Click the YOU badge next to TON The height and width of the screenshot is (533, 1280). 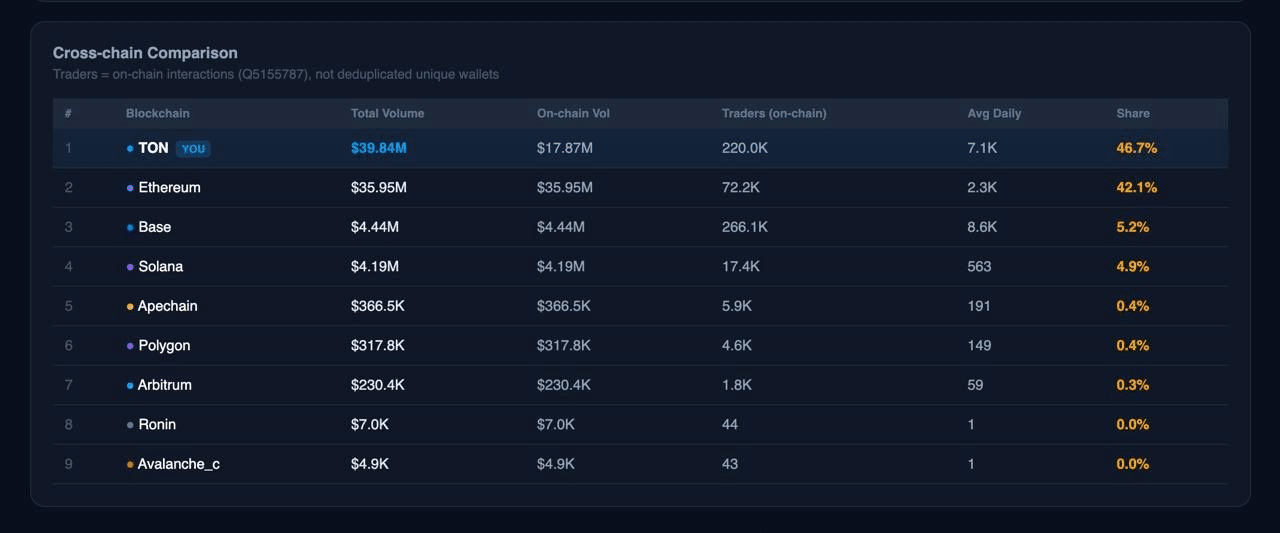[x=193, y=149]
